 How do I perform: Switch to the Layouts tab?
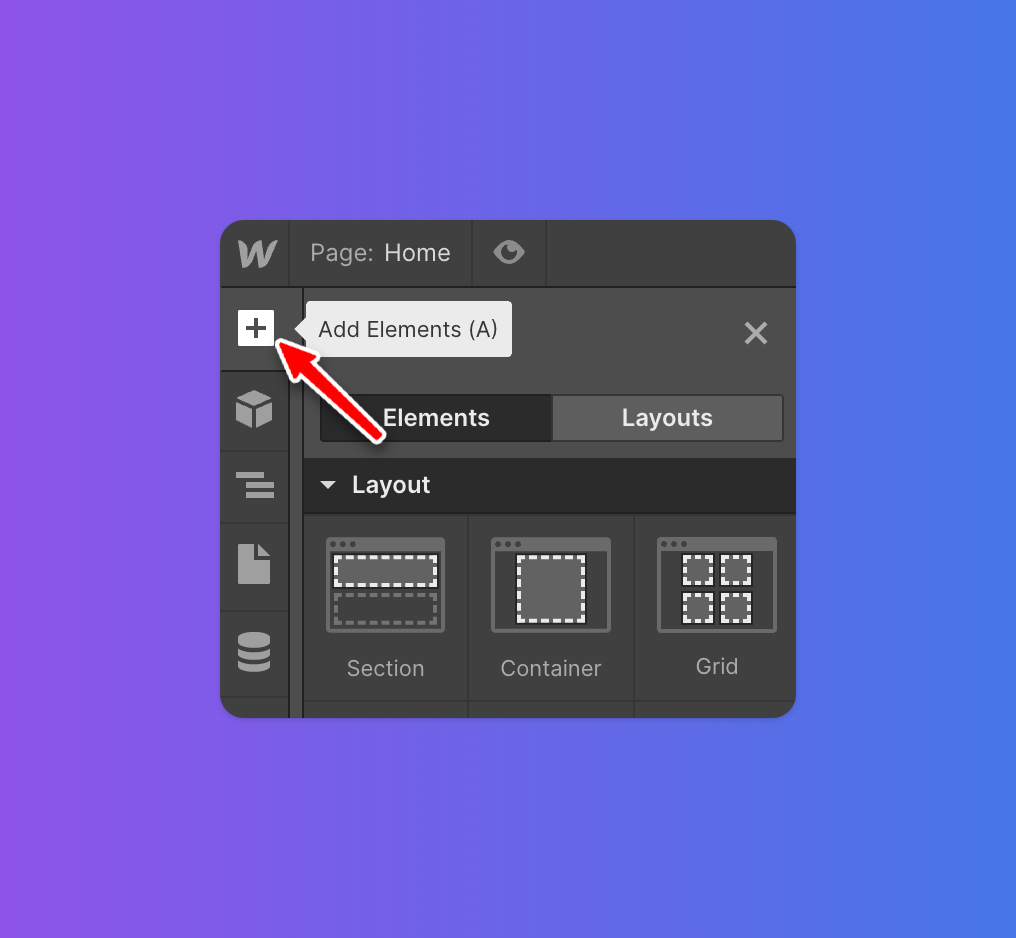click(x=667, y=418)
